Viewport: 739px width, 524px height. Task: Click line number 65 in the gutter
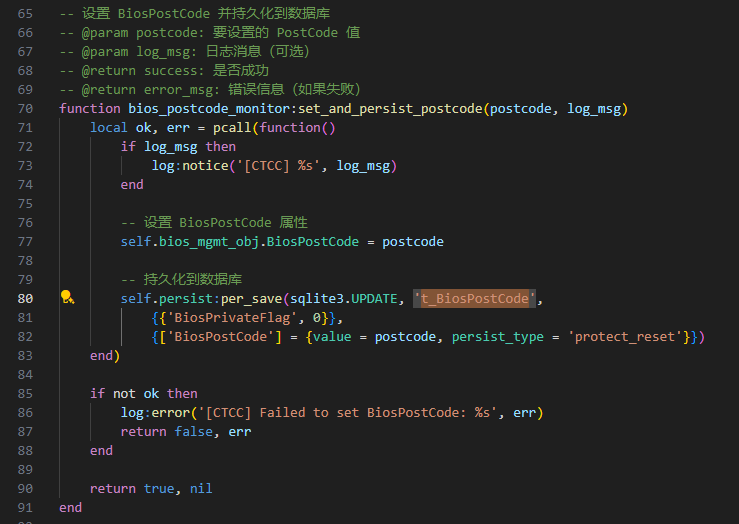pyautogui.click(x=24, y=13)
